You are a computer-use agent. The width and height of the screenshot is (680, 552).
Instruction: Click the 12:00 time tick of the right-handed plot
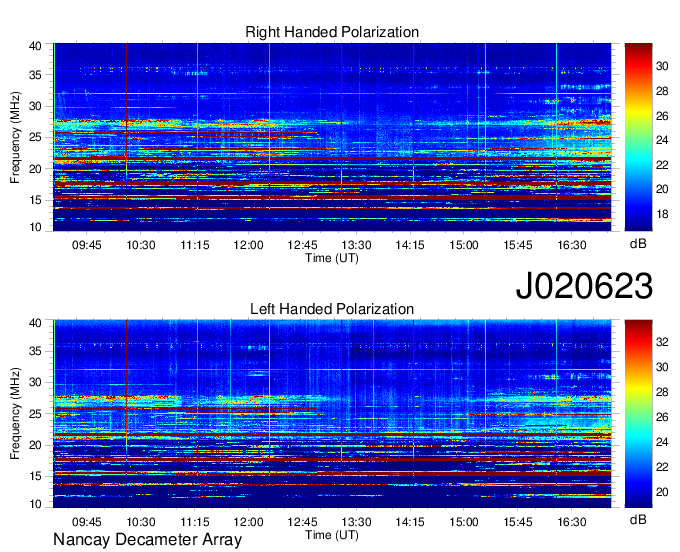tap(248, 245)
